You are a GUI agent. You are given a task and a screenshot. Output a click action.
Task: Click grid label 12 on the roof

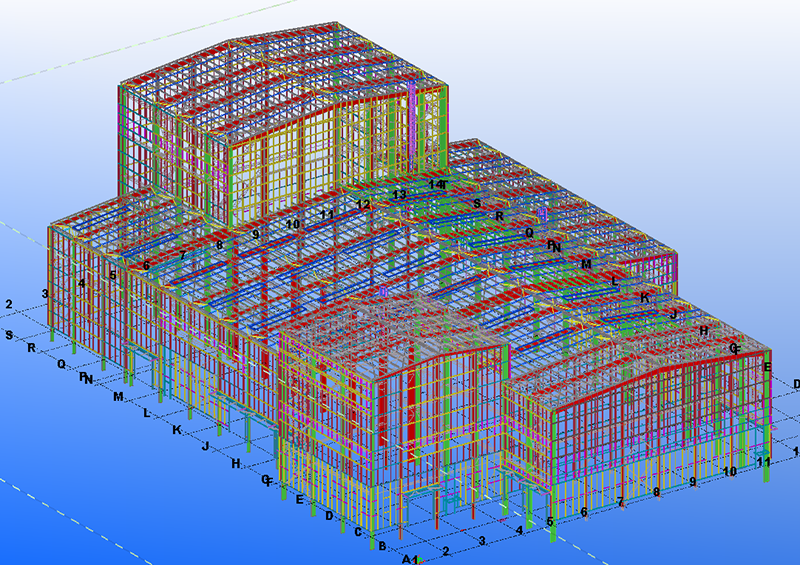(x=363, y=204)
